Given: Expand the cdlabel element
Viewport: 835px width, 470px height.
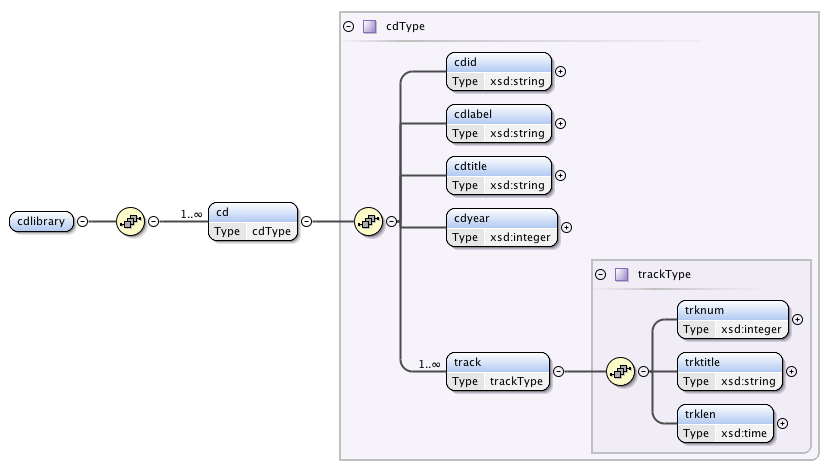Looking at the screenshot, I should (x=560, y=124).
